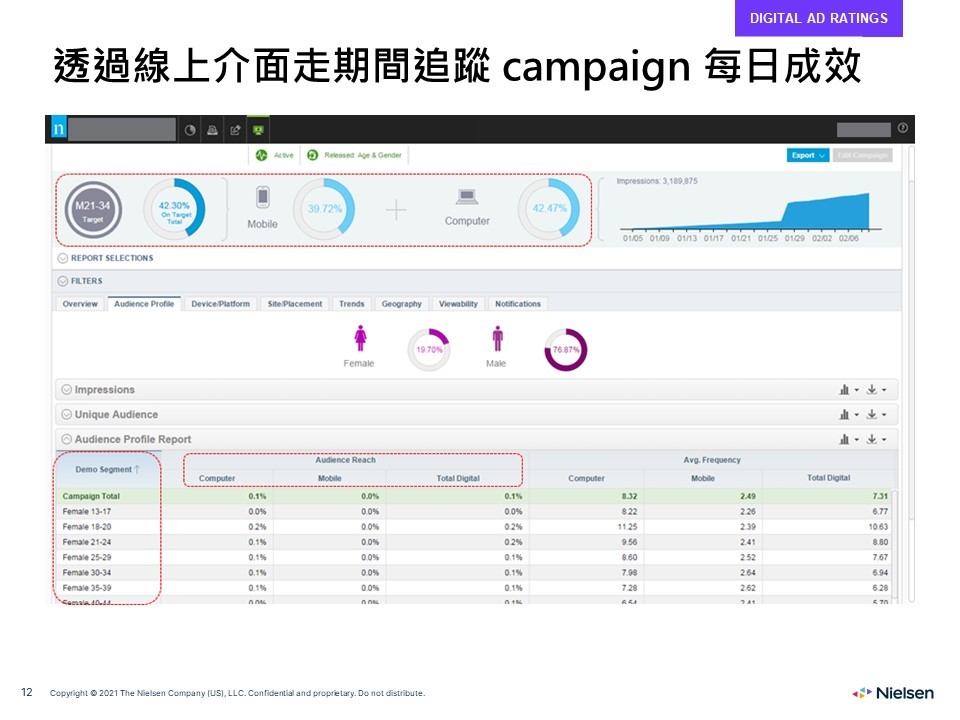Click the Audience Reach Total Digital header
This screenshot has width=960, height=720.
[x=458, y=479]
